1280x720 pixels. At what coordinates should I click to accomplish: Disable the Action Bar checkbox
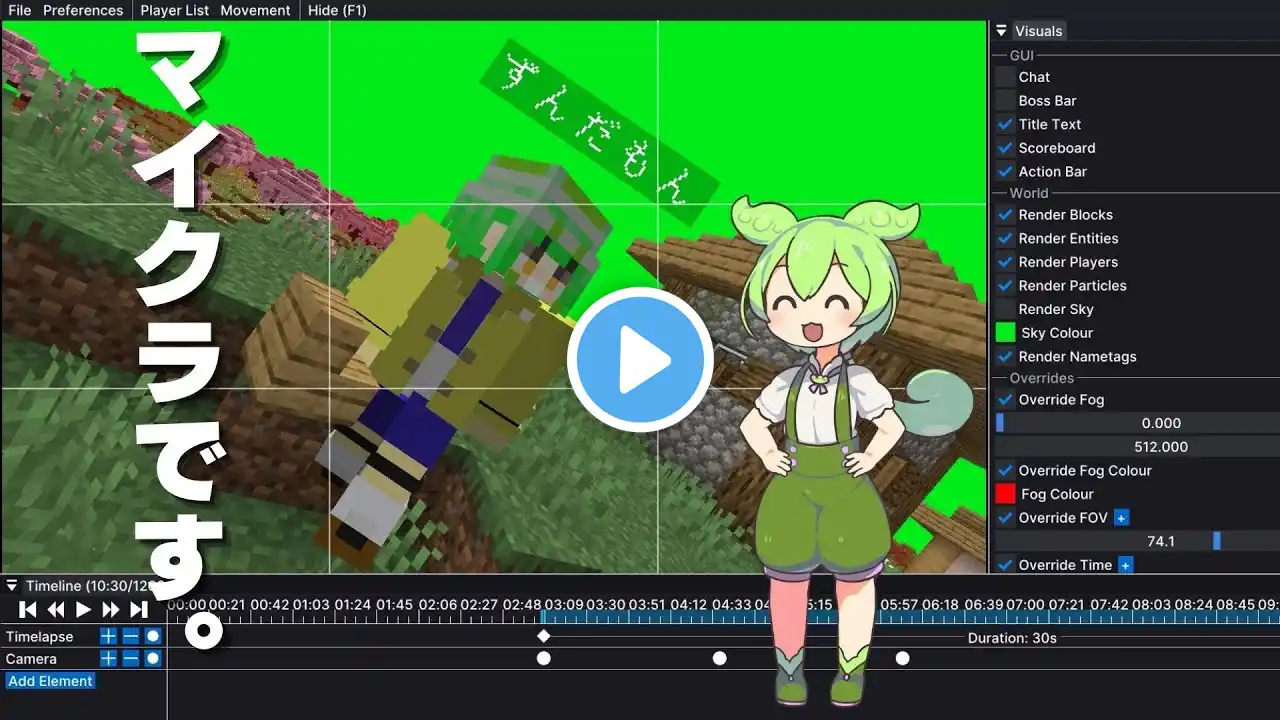coord(1006,171)
